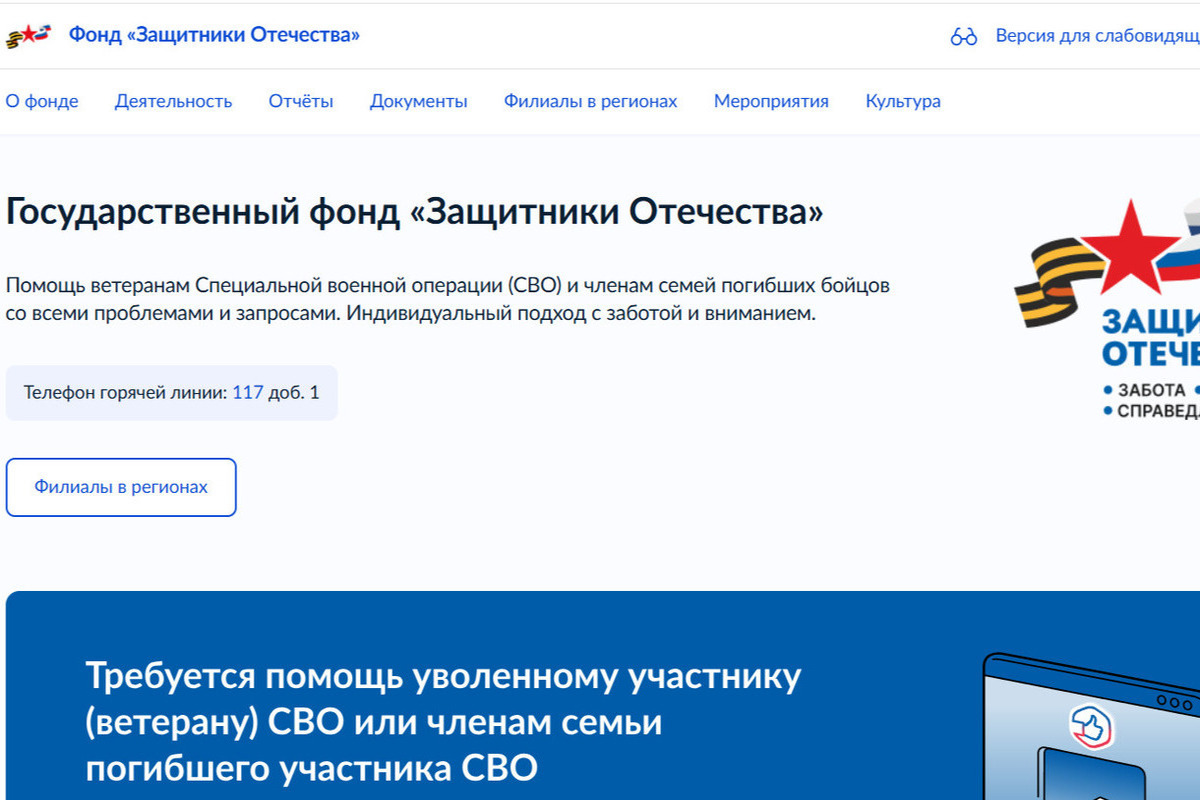
Task: Click the Телефон горячей линии label
Action: click(126, 392)
